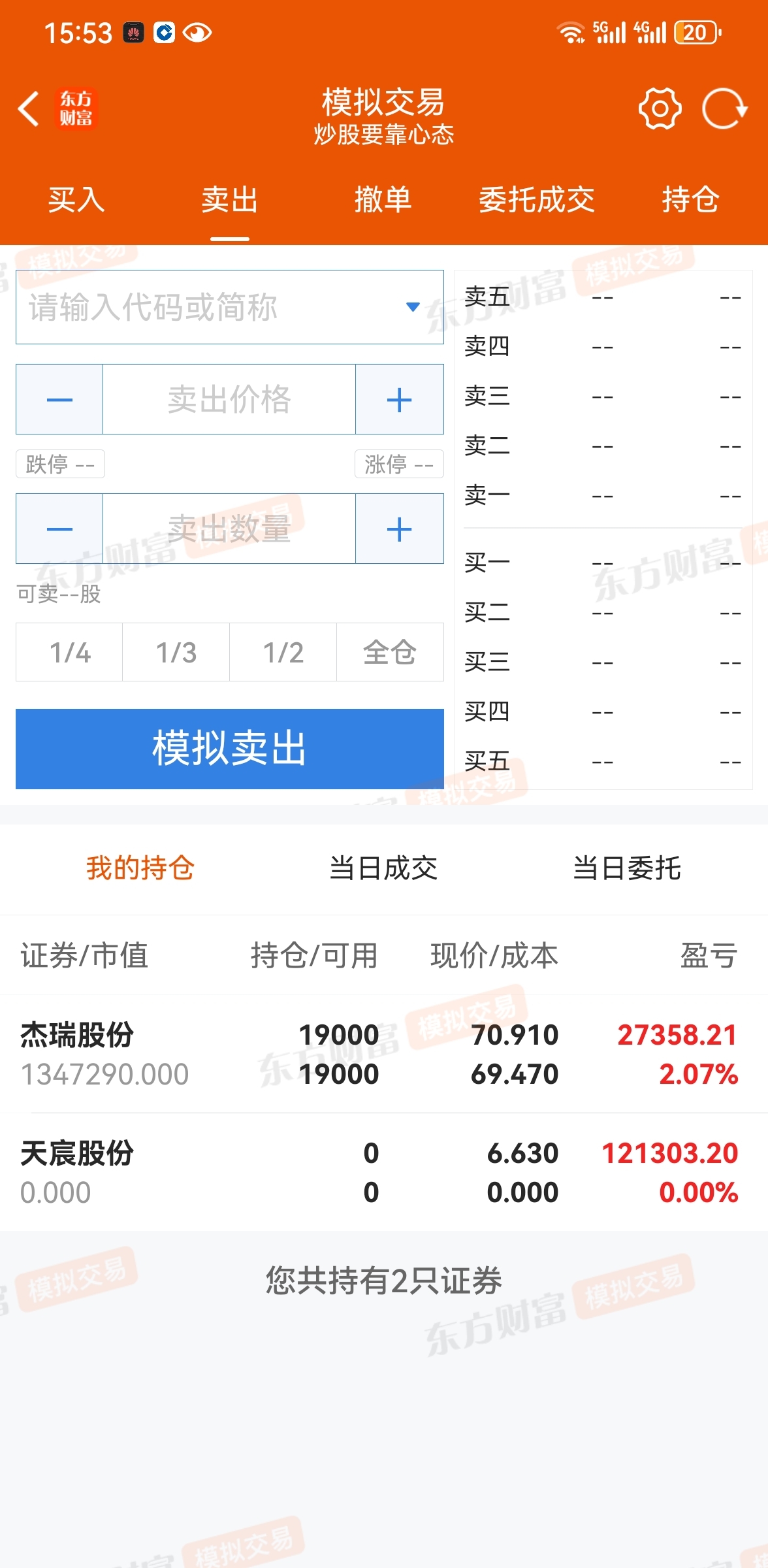Tap the eye icon in status bar
The image size is (768, 1568).
click(197, 33)
